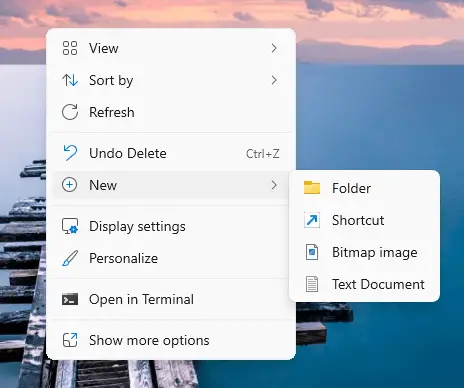Click the plus circle icon beside New
This screenshot has width=464, height=388.
[x=70, y=185]
